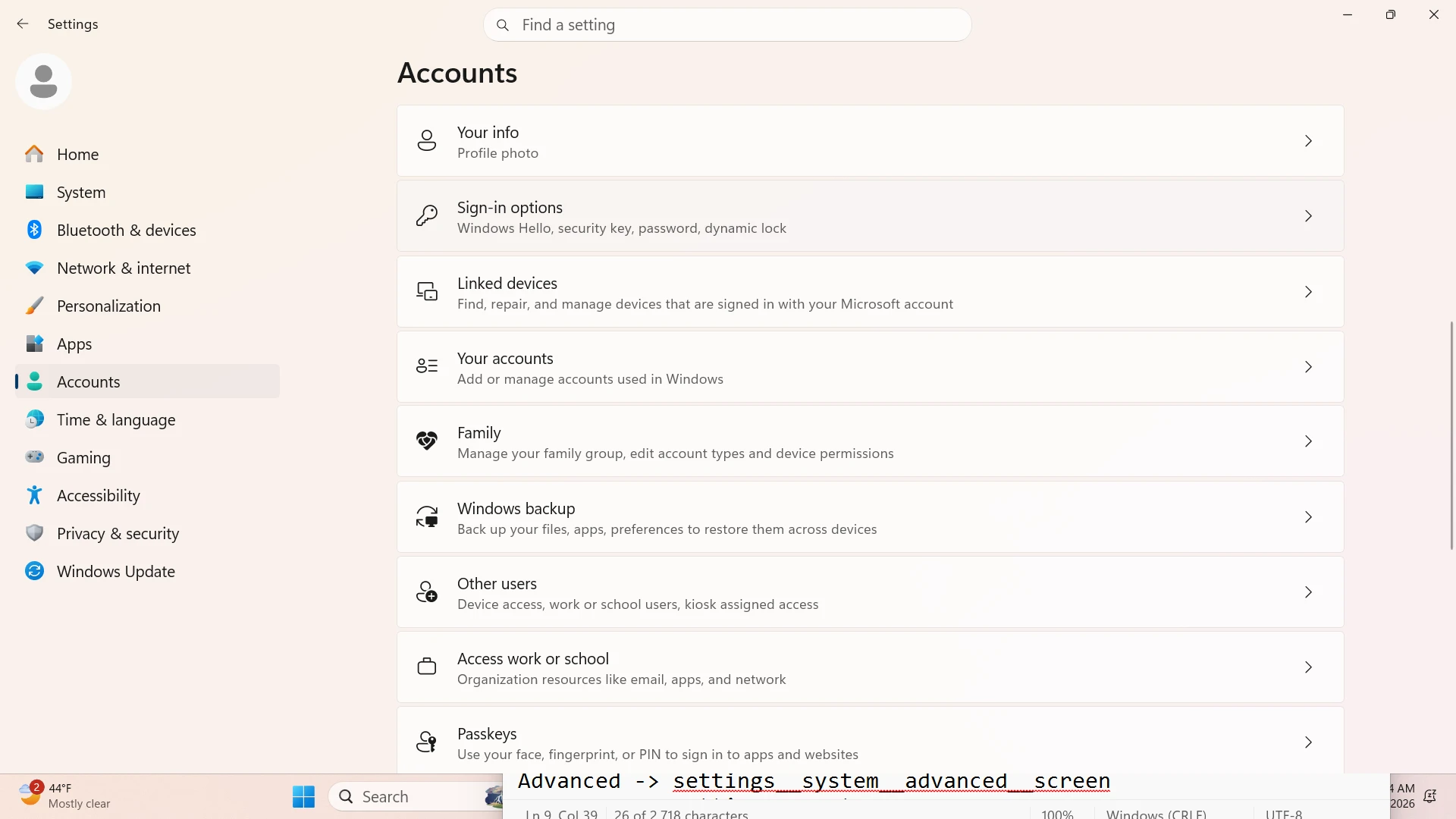Viewport: 1456px width, 819px height.
Task: Open Personalization settings
Action: pyautogui.click(x=147, y=306)
